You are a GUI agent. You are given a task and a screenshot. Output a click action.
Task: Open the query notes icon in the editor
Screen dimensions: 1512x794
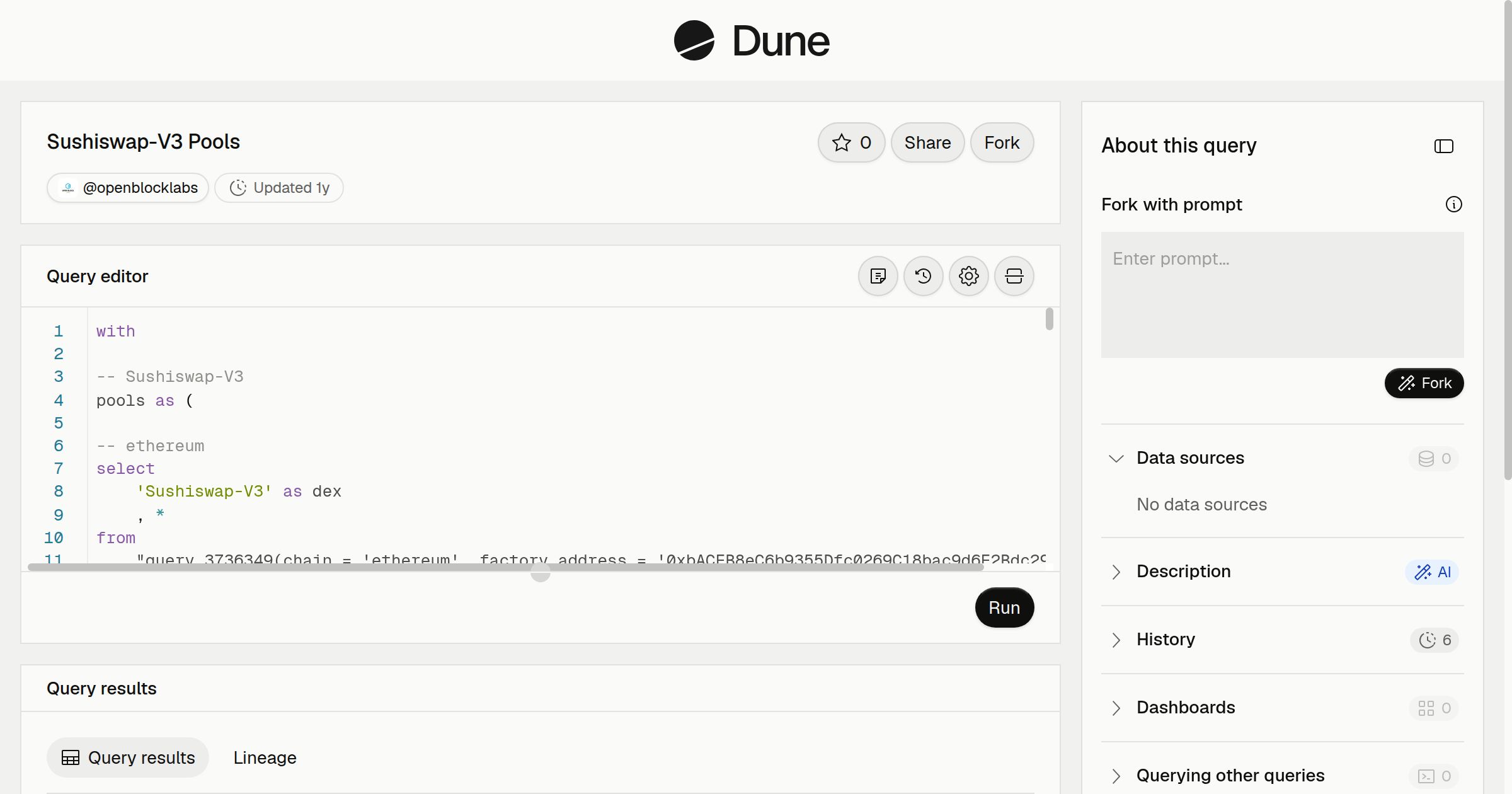878,276
